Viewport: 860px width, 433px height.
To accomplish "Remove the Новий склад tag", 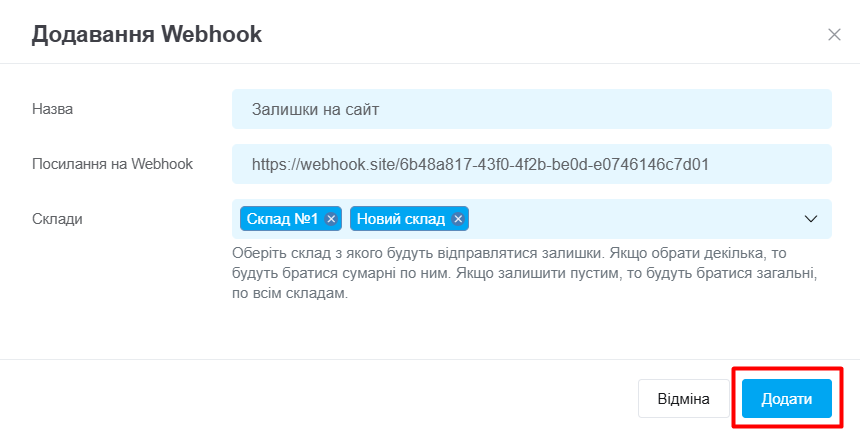I will [458, 219].
